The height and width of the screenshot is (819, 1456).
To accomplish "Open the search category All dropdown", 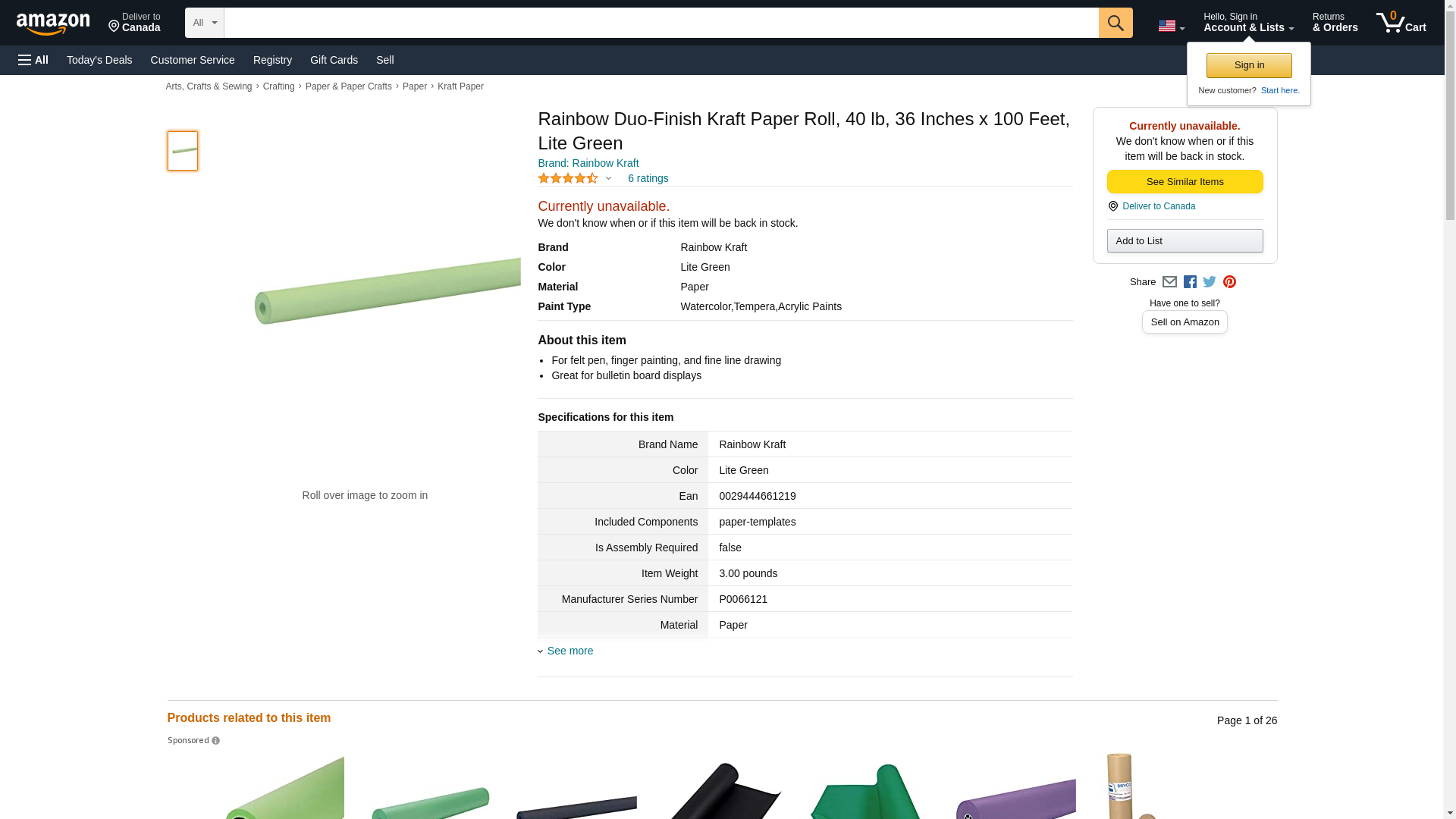I will coord(205,23).
